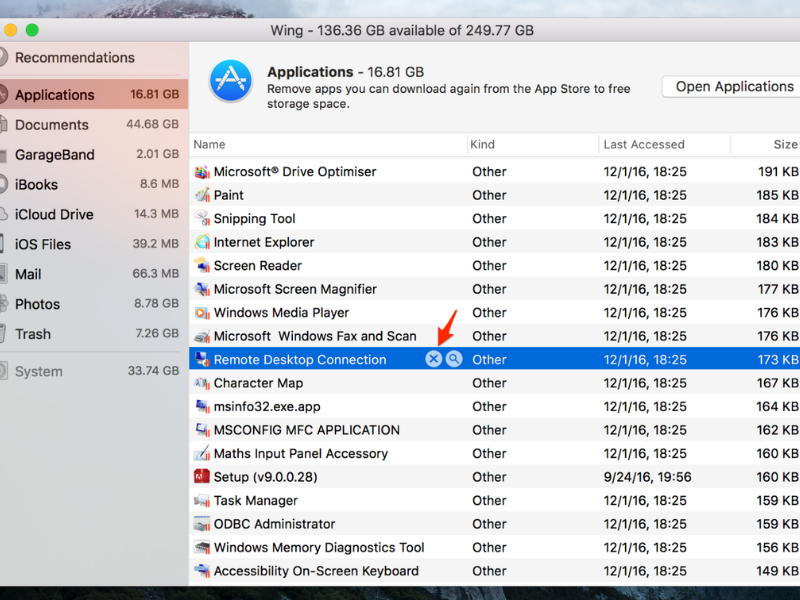Select the Screen Reader app icon
The image size is (800, 600).
(202, 266)
